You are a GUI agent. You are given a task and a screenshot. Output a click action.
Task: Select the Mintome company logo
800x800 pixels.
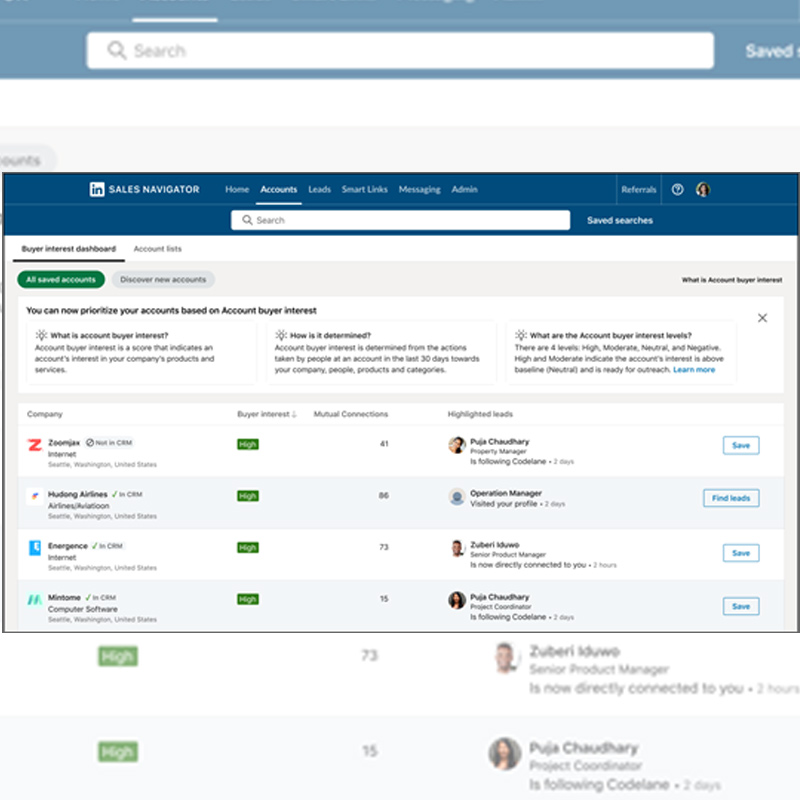(x=32, y=600)
